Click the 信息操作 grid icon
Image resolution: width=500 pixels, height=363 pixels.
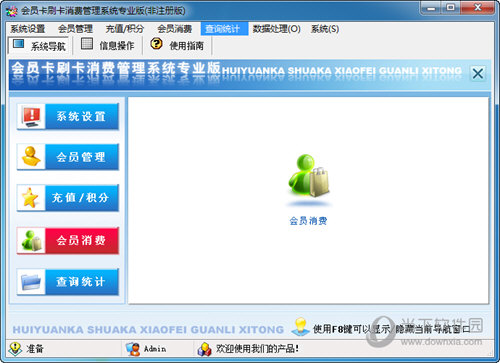87,44
